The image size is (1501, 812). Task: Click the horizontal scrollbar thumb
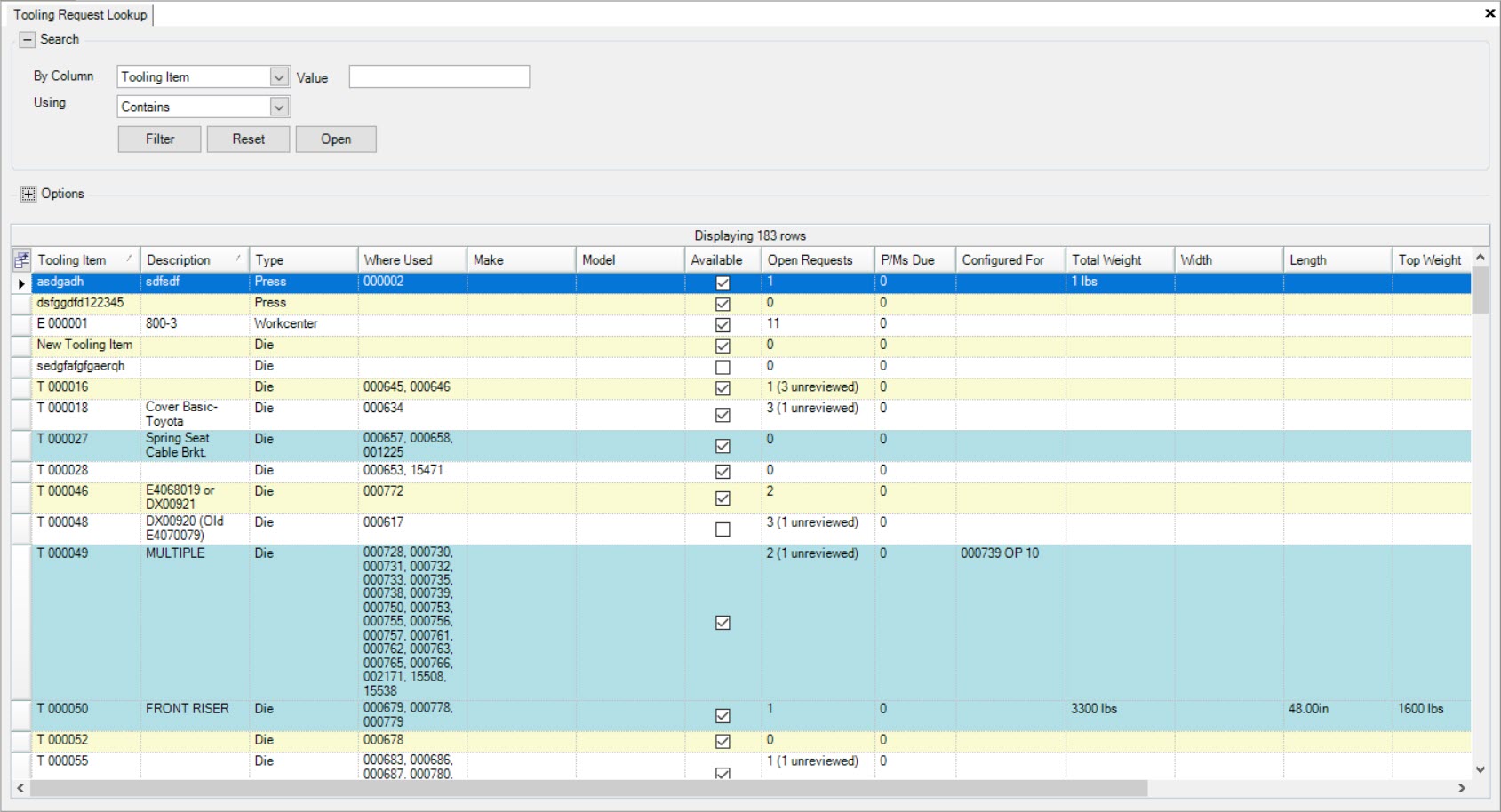(588, 789)
